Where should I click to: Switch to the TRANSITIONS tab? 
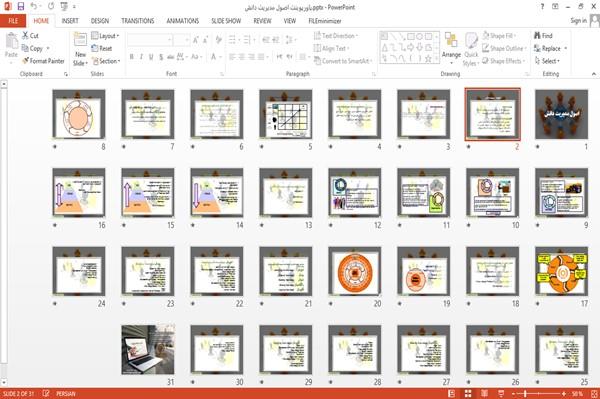[138, 21]
